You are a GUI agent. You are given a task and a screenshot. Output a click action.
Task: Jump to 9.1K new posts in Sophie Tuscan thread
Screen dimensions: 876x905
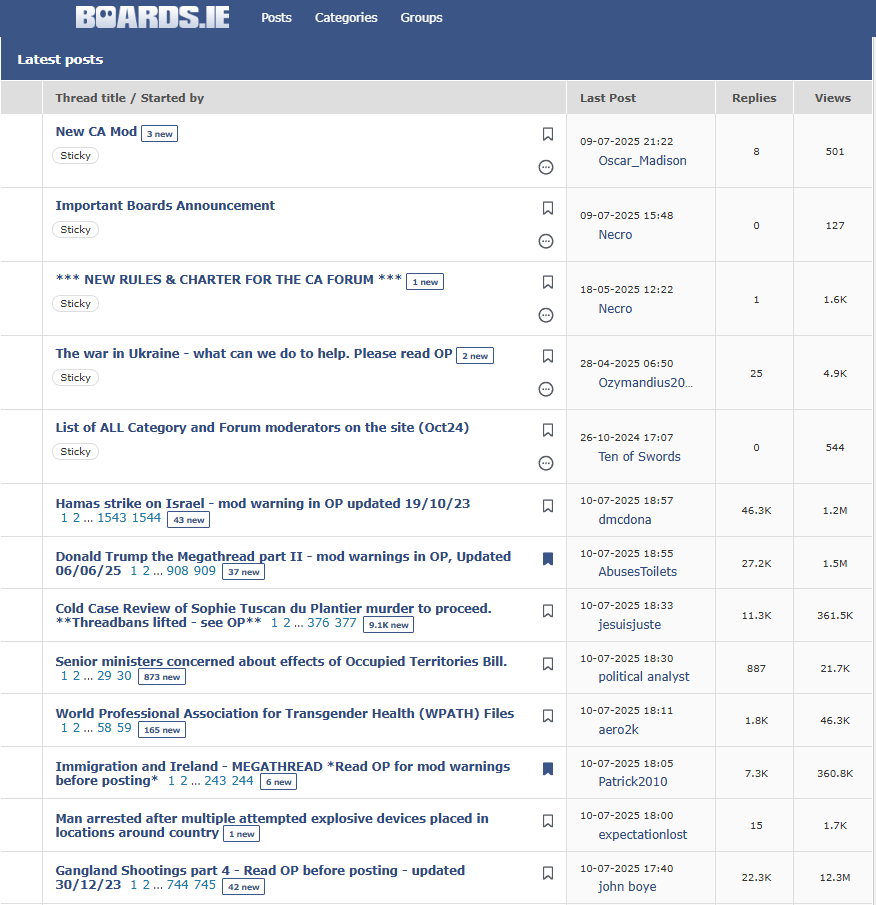tap(388, 625)
